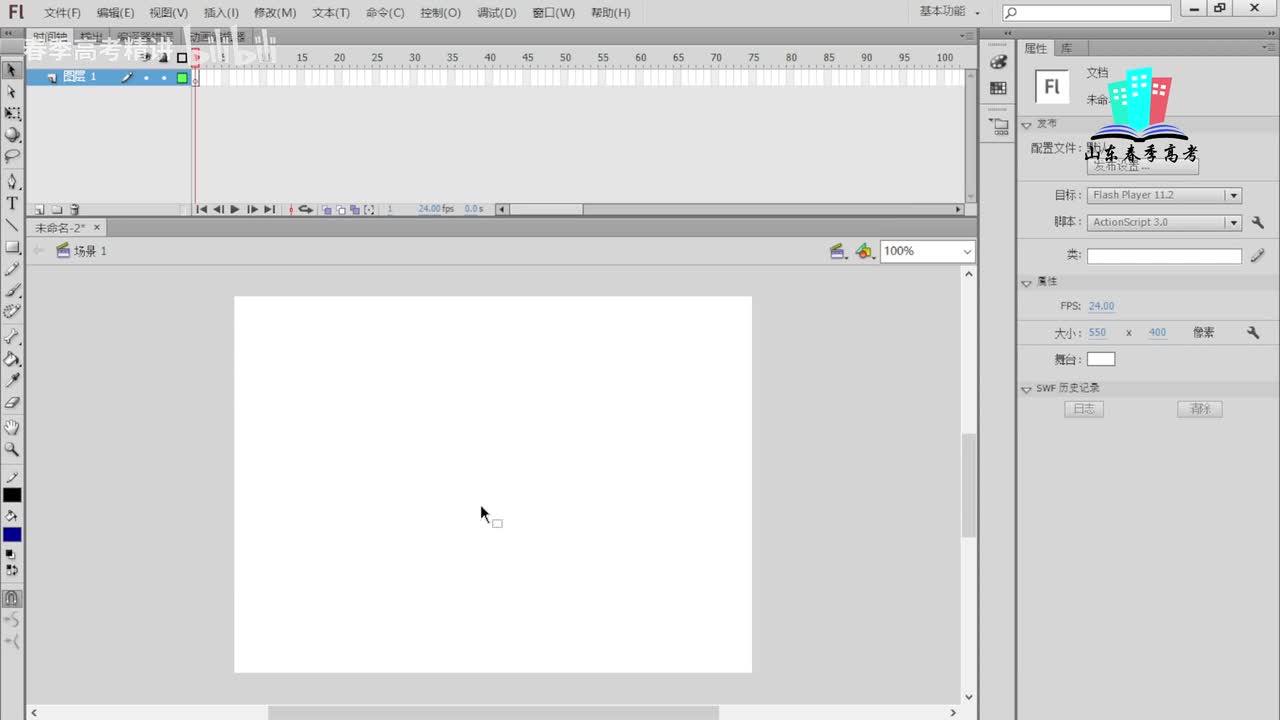1280x720 pixels.
Task: Select the Deco tool
Action: click(12, 312)
